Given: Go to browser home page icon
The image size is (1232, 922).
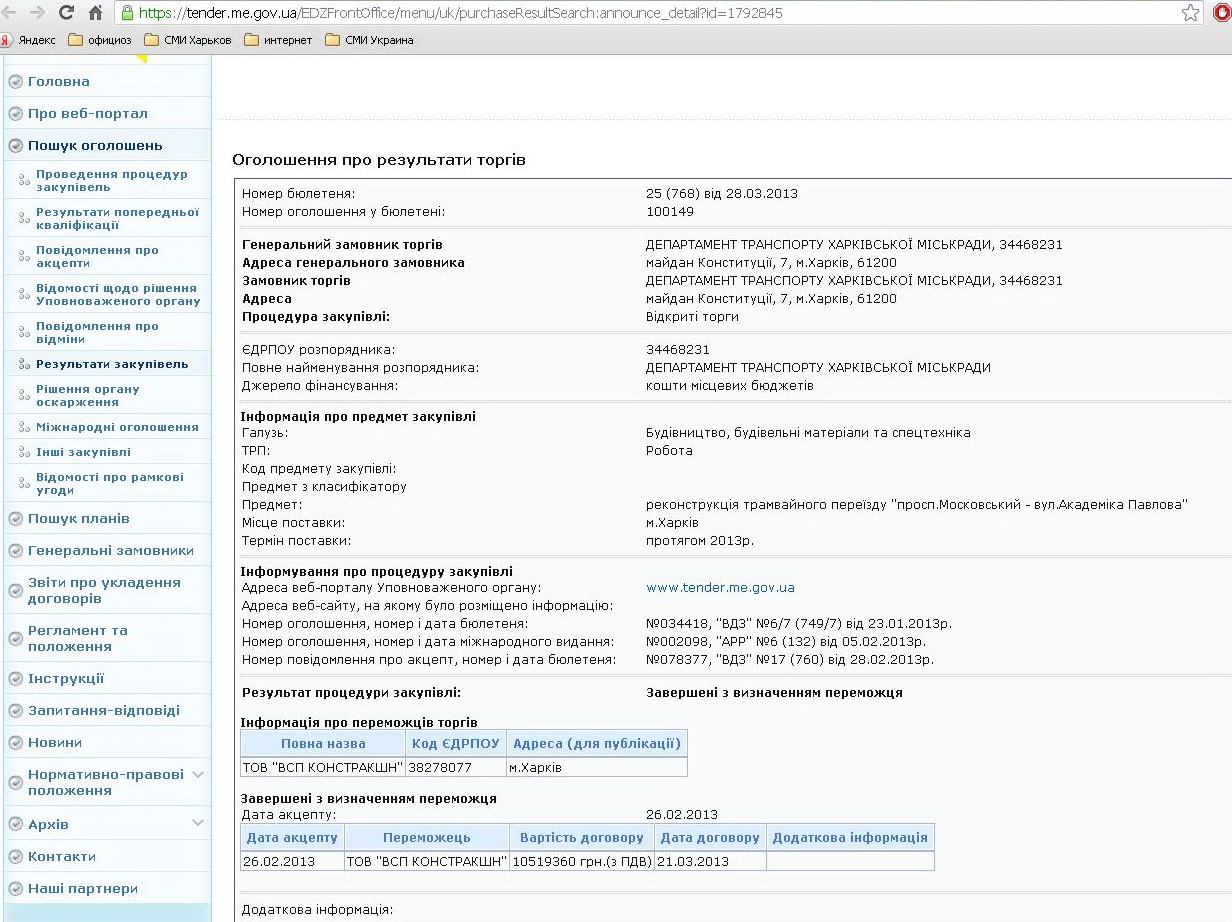Looking at the screenshot, I should tap(96, 13).
